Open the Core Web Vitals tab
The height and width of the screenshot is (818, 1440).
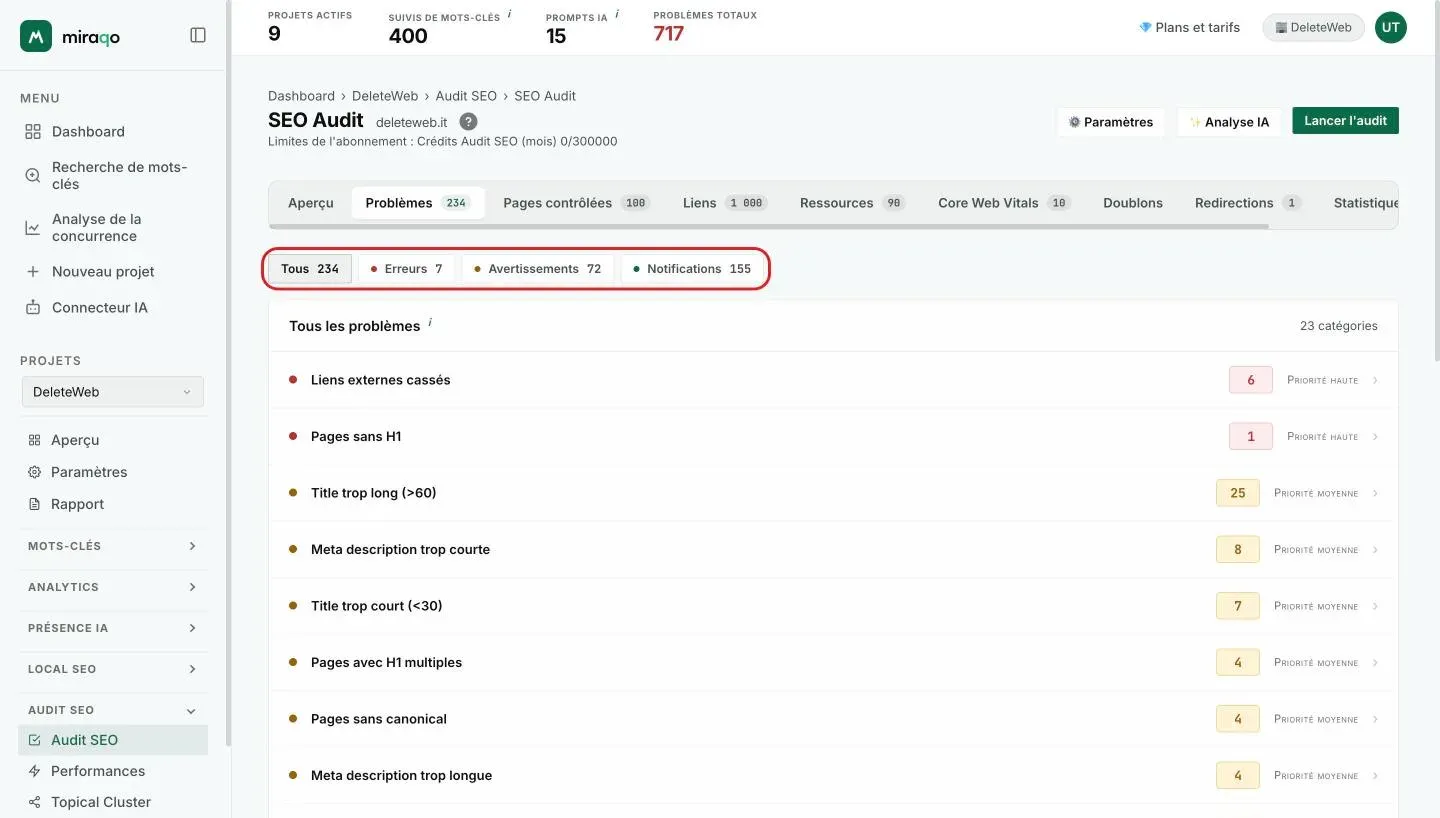tap(1004, 203)
